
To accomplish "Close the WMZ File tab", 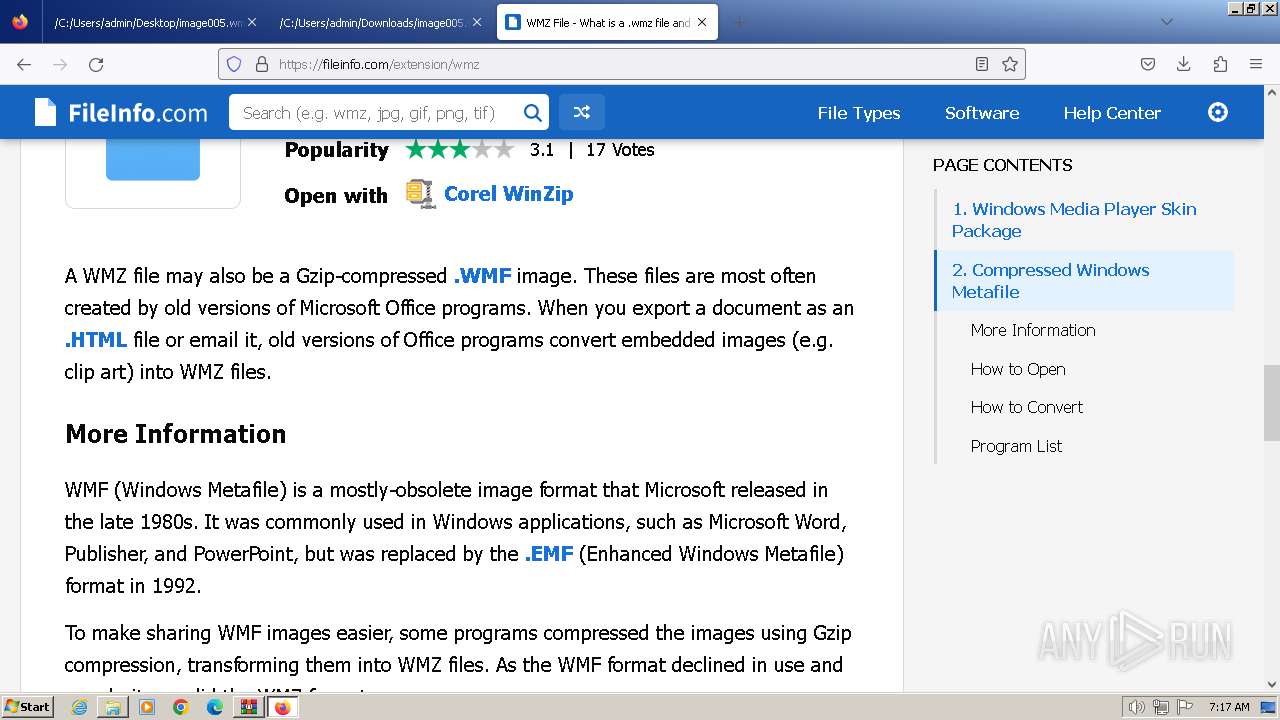I will click(702, 22).
